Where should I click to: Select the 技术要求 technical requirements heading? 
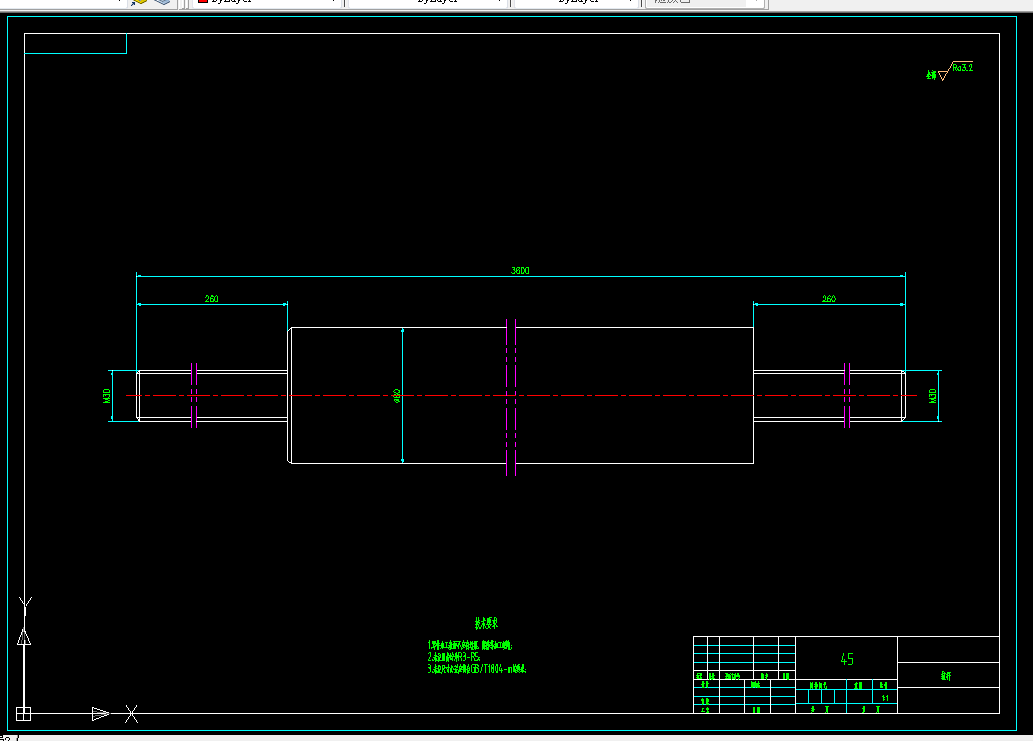(486, 622)
